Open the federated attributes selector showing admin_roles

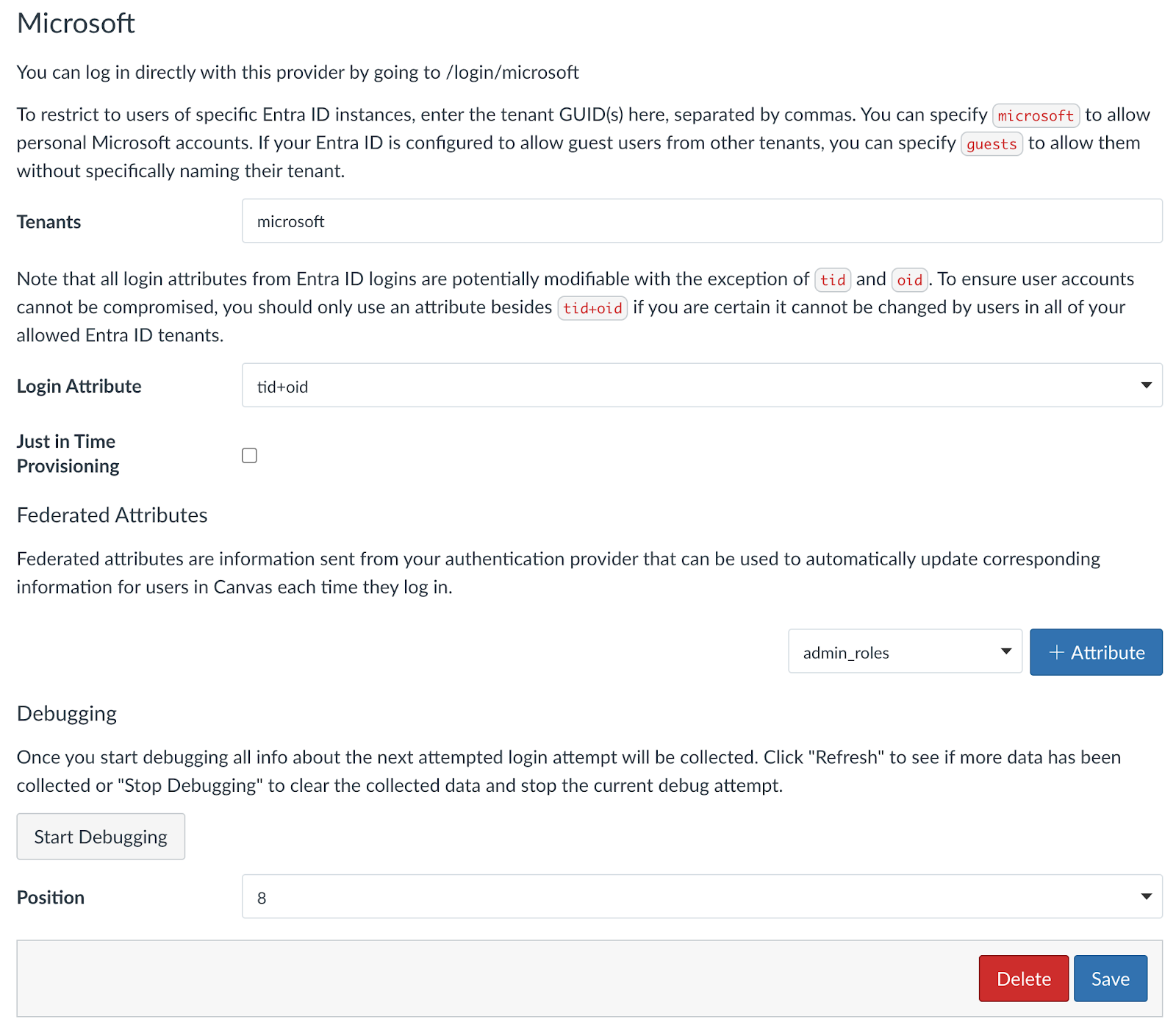[x=904, y=651]
